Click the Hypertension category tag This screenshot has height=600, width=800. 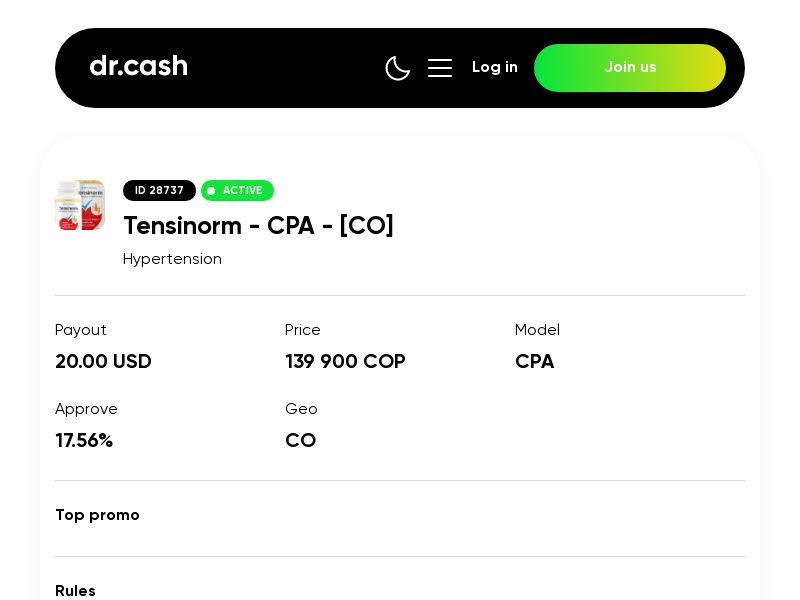(x=172, y=258)
